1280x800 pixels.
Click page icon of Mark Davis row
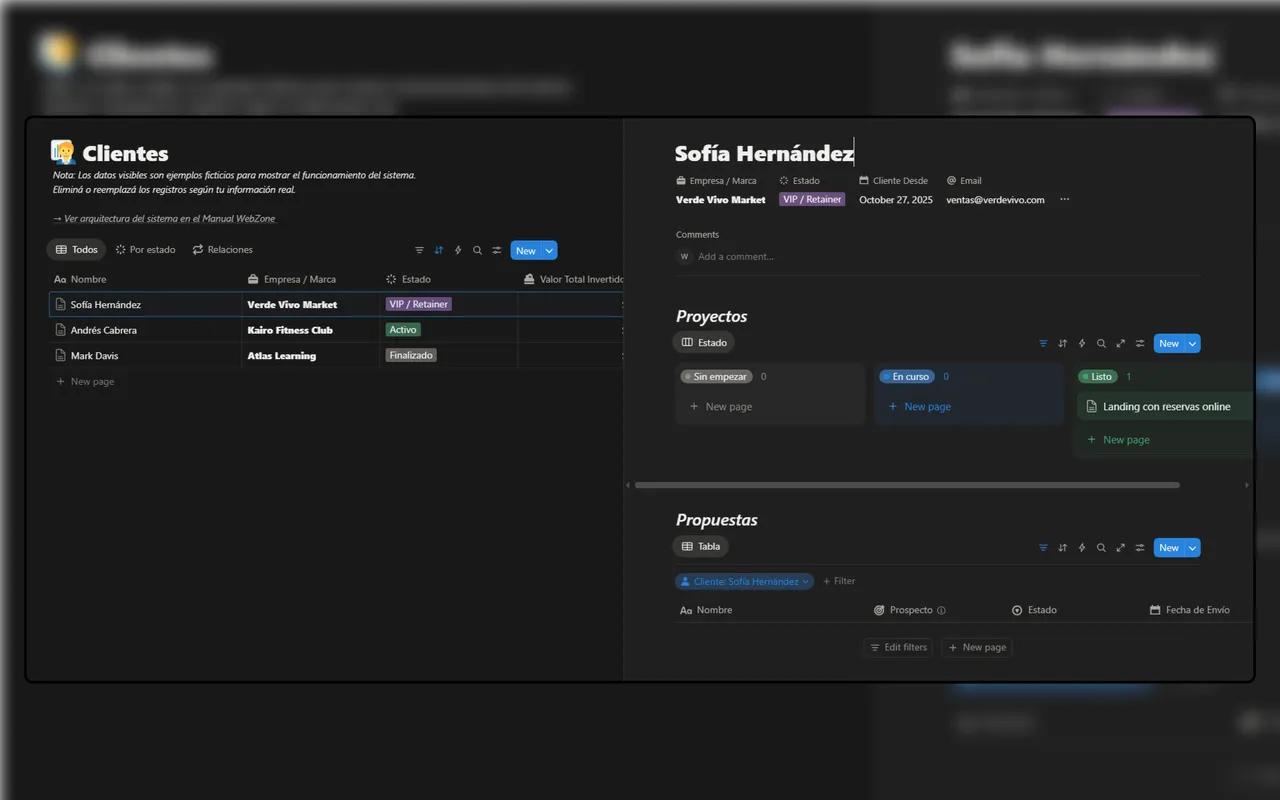[x=61, y=356]
